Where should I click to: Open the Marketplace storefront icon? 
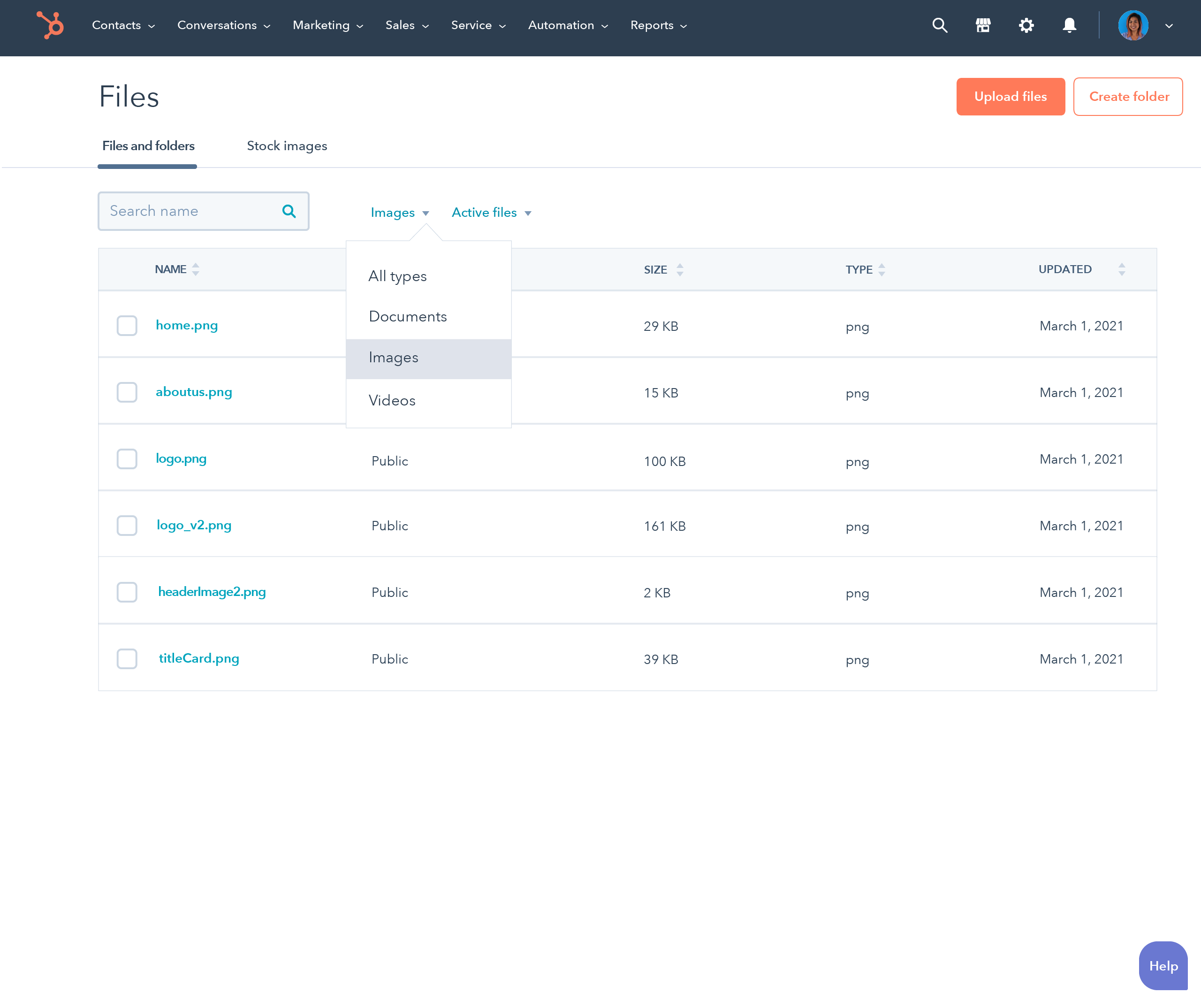[983, 25]
